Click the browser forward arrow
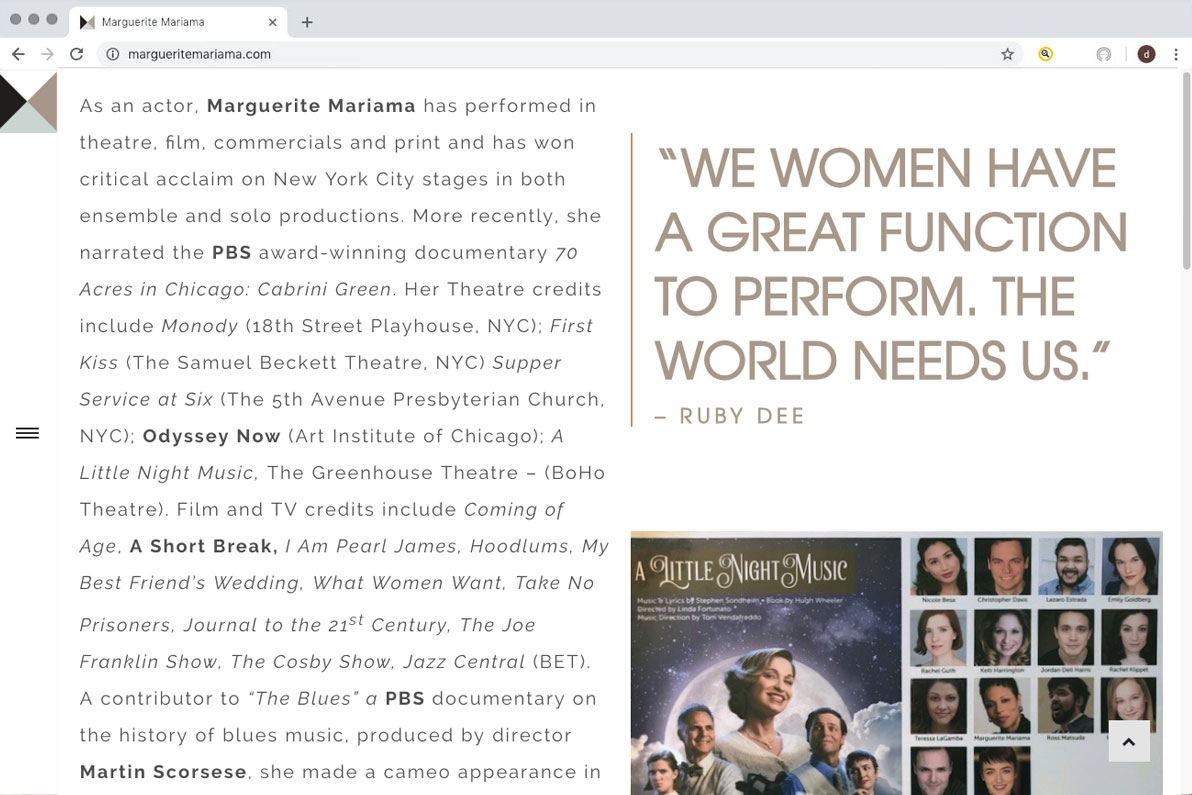This screenshot has width=1192, height=795. 46,54
